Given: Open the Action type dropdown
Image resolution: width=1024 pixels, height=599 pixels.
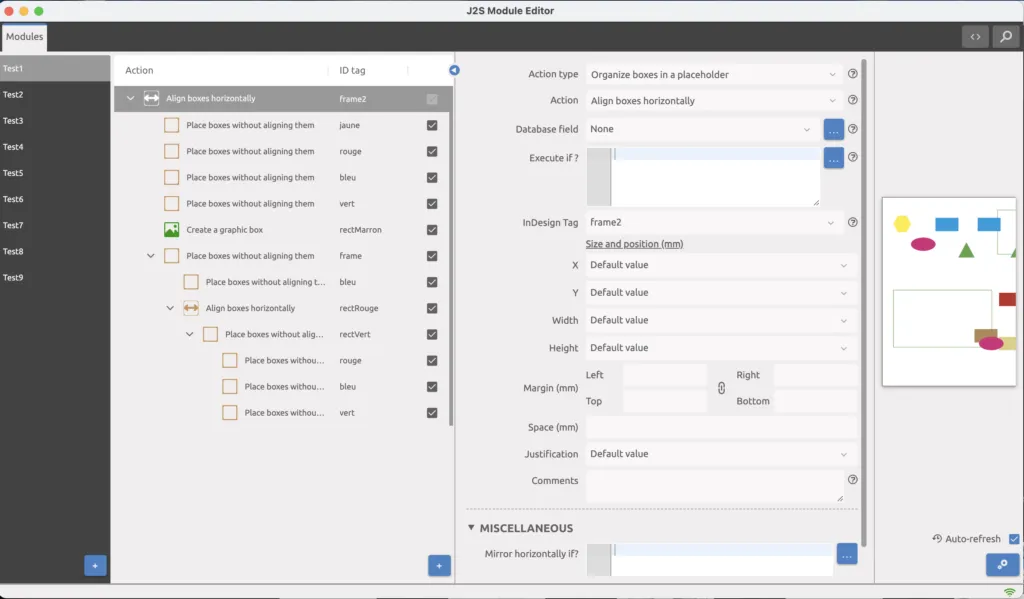Looking at the screenshot, I should pyautogui.click(x=714, y=74).
